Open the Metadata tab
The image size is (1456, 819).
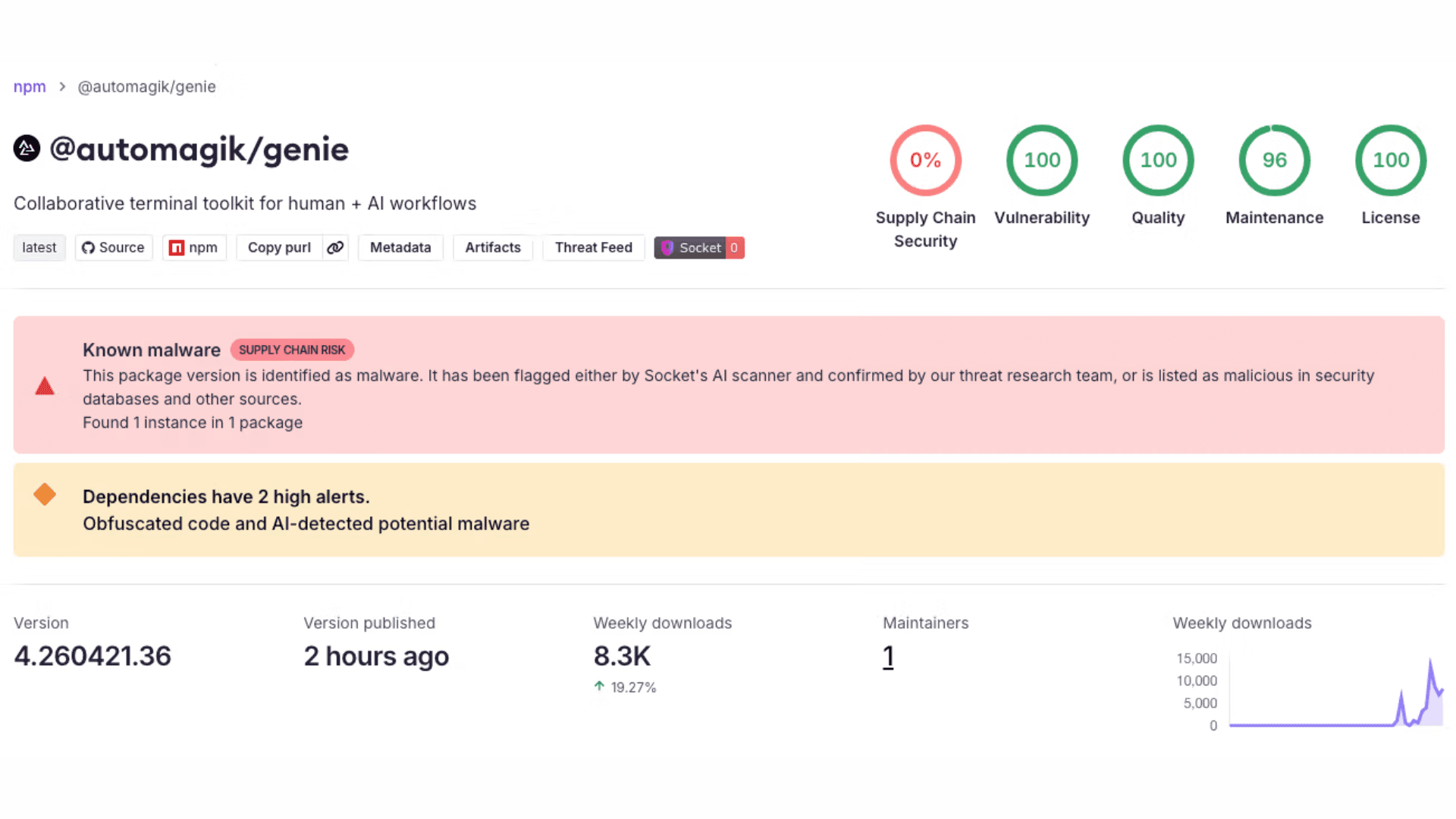(400, 248)
